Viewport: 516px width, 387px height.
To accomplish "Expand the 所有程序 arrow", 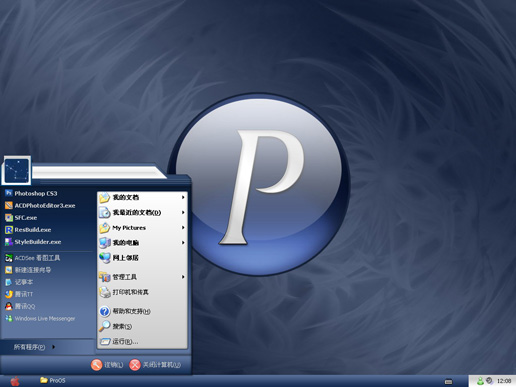I will pyautogui.click(x=53, y=347).
